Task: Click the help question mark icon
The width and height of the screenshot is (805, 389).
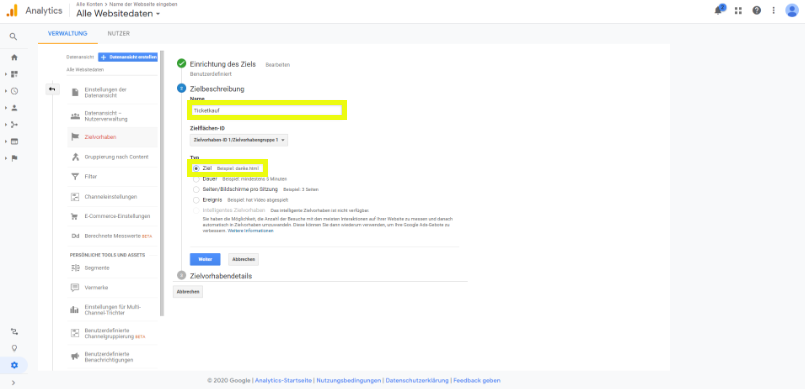Action: pyautogui.click(x=757, y=10)
